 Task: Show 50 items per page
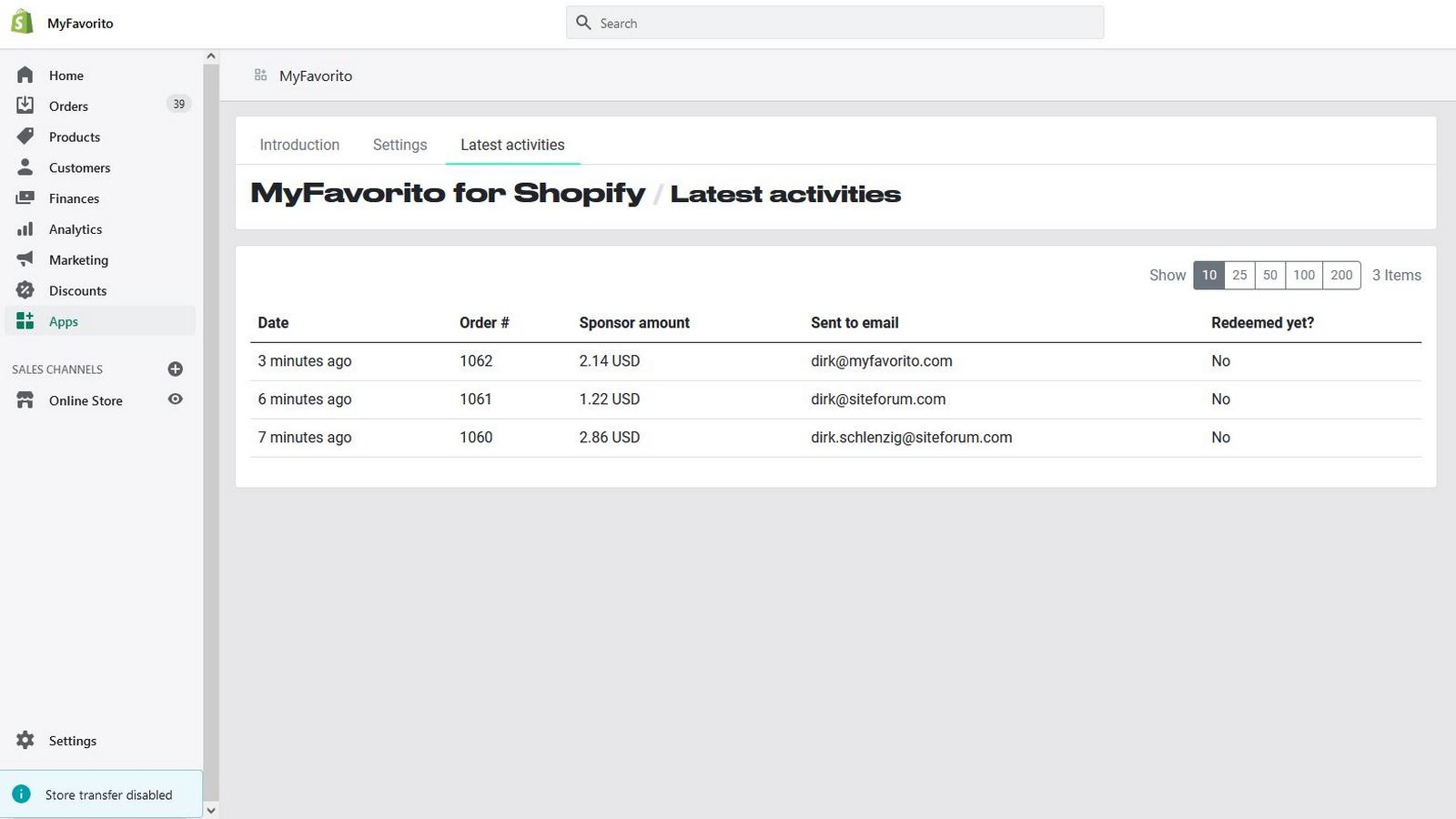pos(1270,275)
